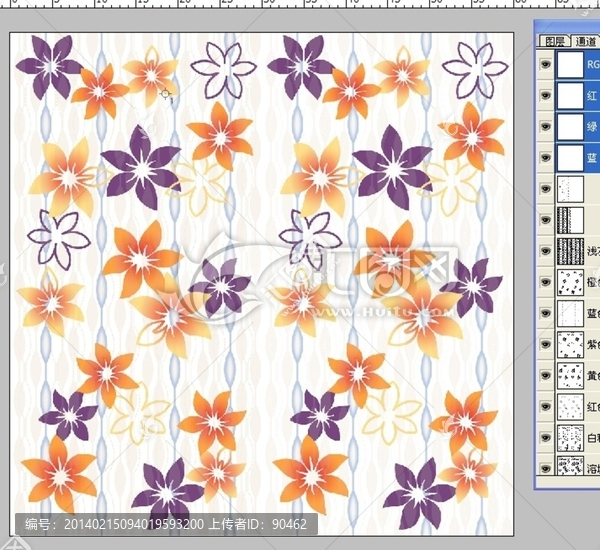Screen dimensions: 600x550
Task: Hide the 白 channel eye icon
Action: pos(546,437)
